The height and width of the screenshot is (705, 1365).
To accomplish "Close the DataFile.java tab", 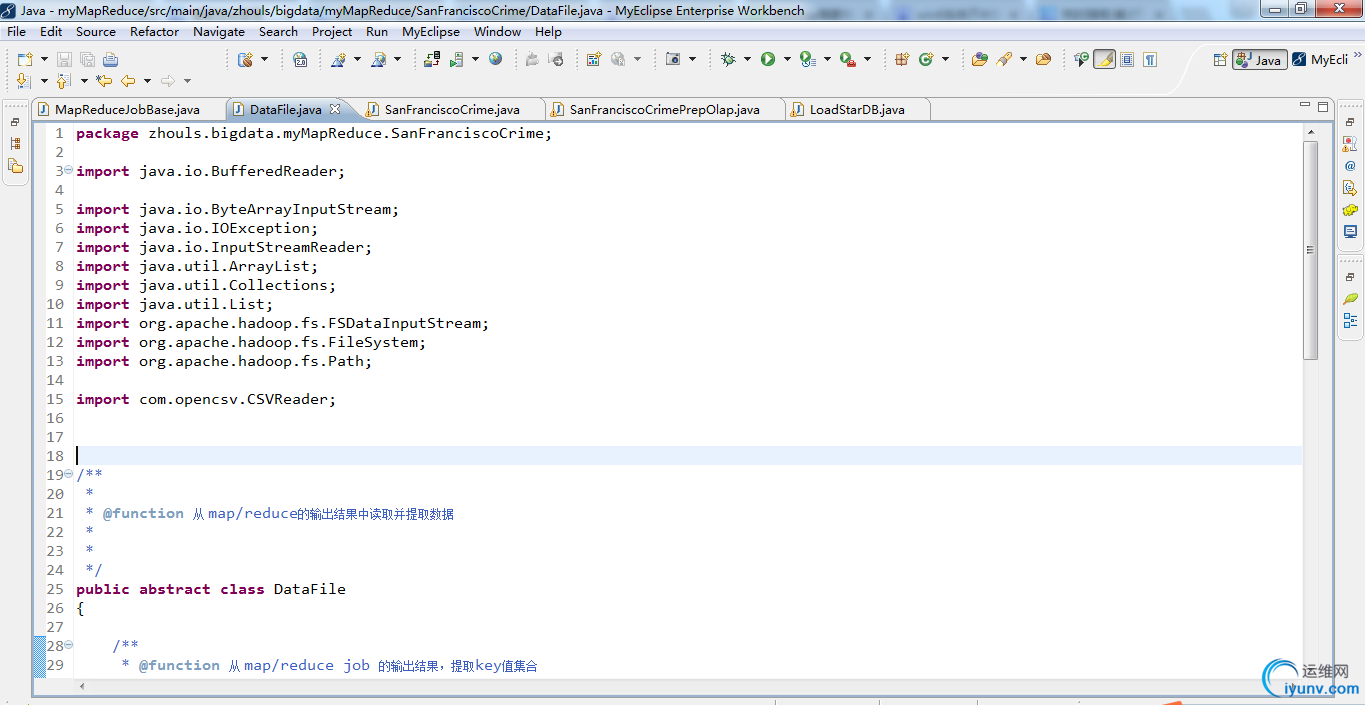I will [x=336, y=109].
